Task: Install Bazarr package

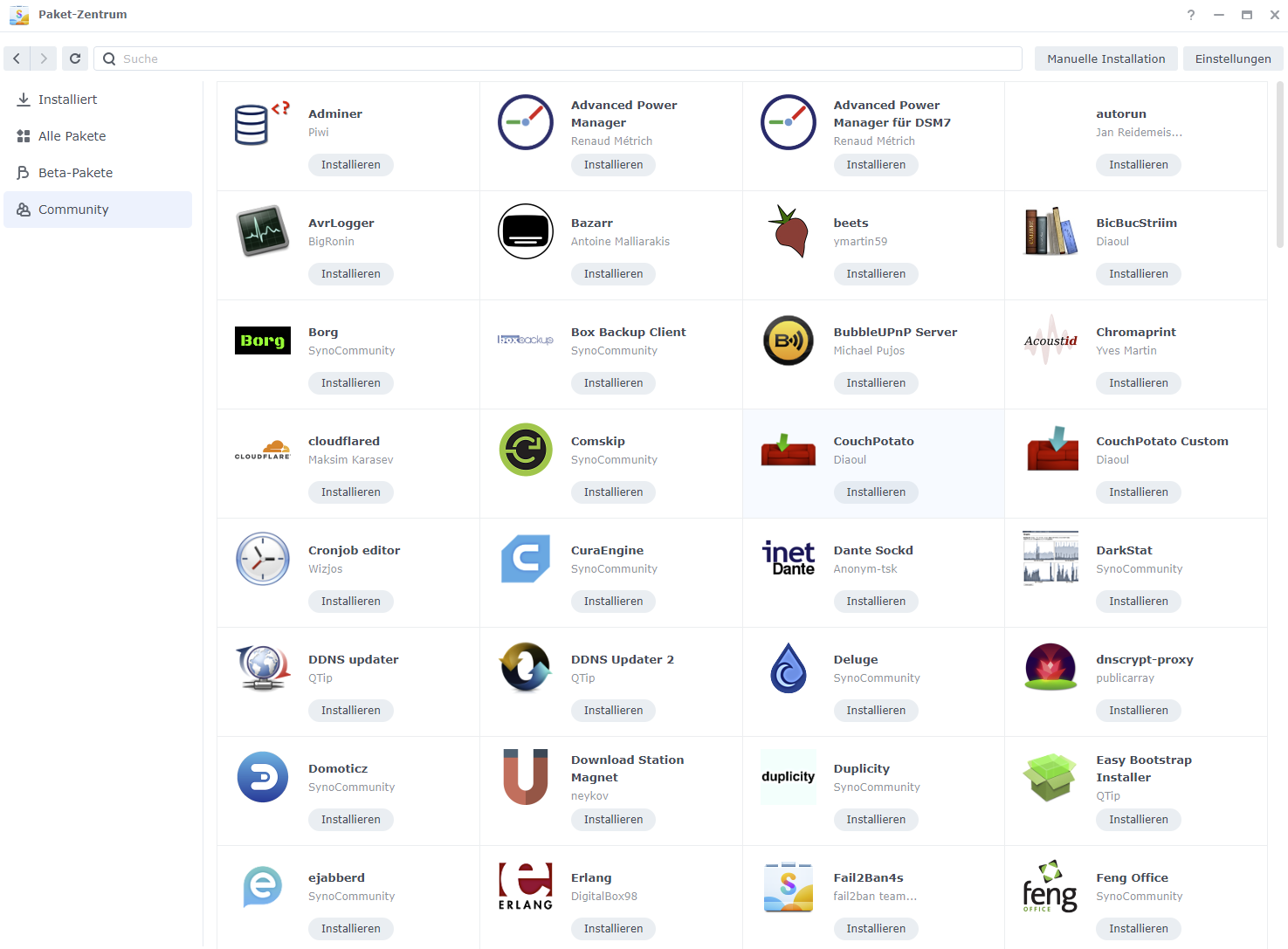Action: tap(613, 274)
